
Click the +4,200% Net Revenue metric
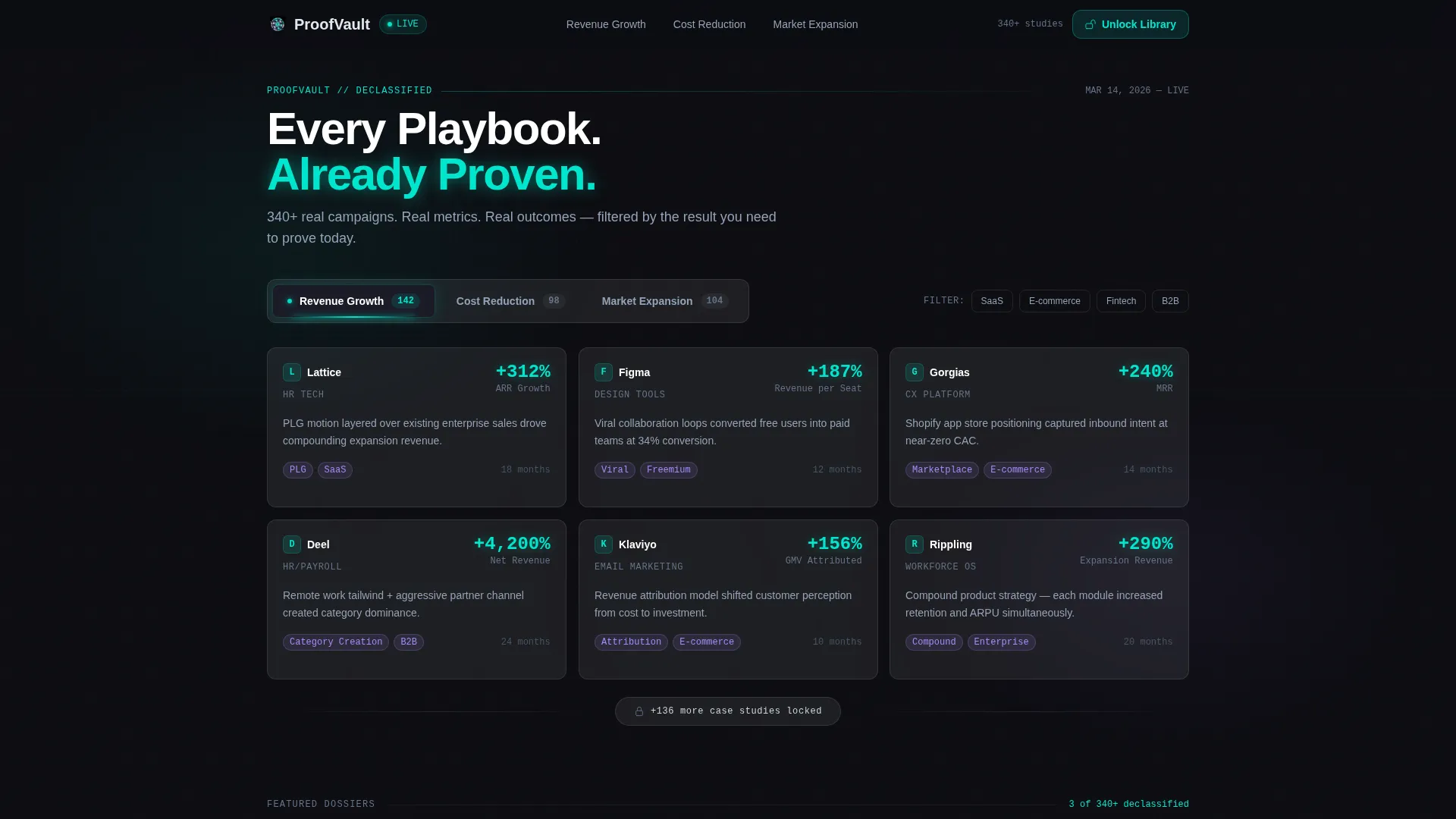pos(512,551)
